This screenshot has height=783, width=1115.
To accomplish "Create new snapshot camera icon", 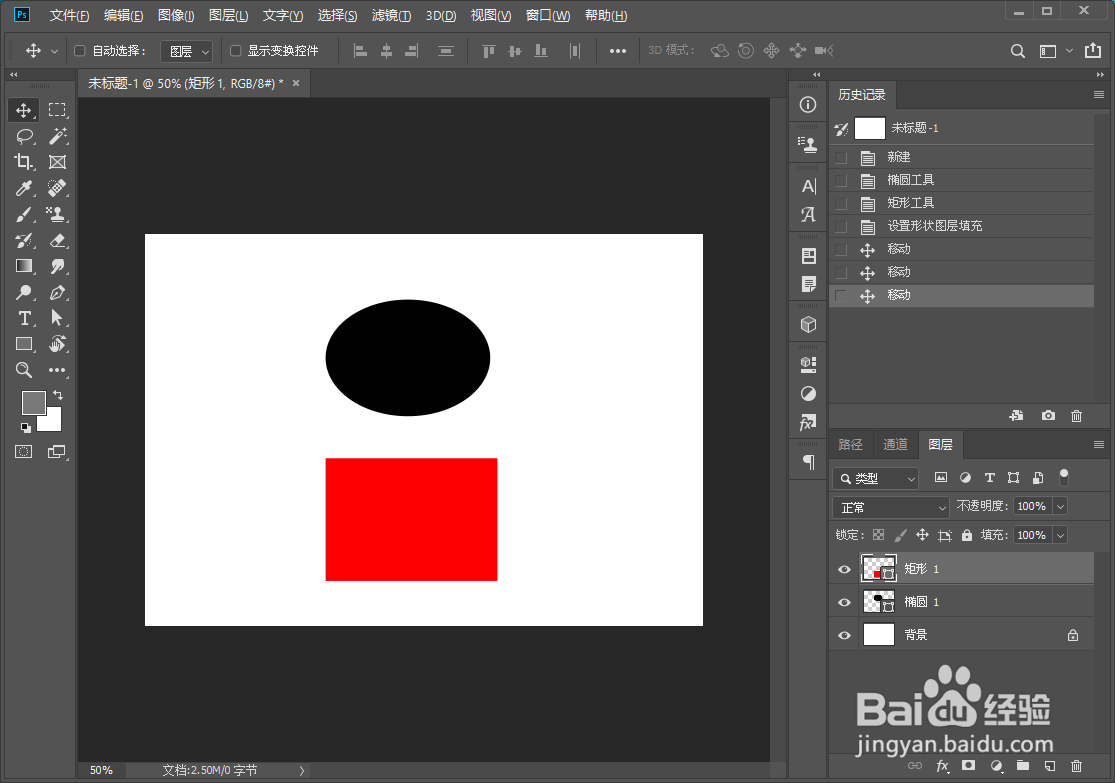I will [1048, 415].
